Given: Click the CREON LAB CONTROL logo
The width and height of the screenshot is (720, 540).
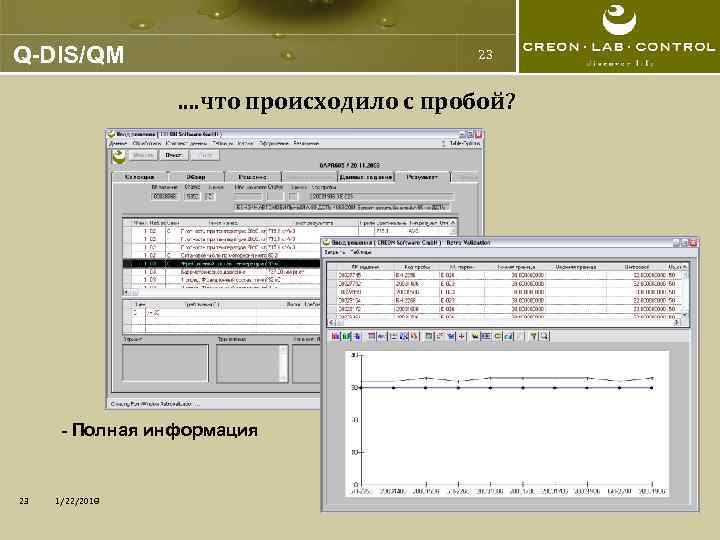Looking at the screenshot, I should 619,36.
